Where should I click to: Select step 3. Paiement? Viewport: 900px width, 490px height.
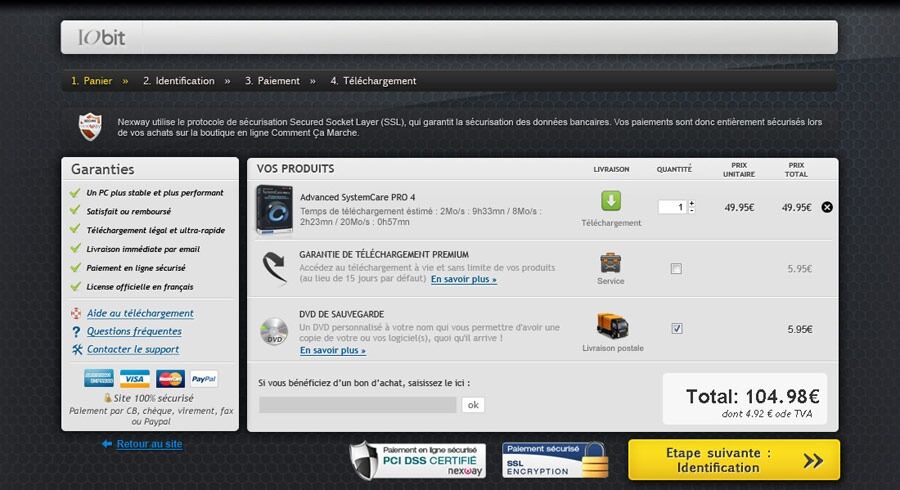272,81
